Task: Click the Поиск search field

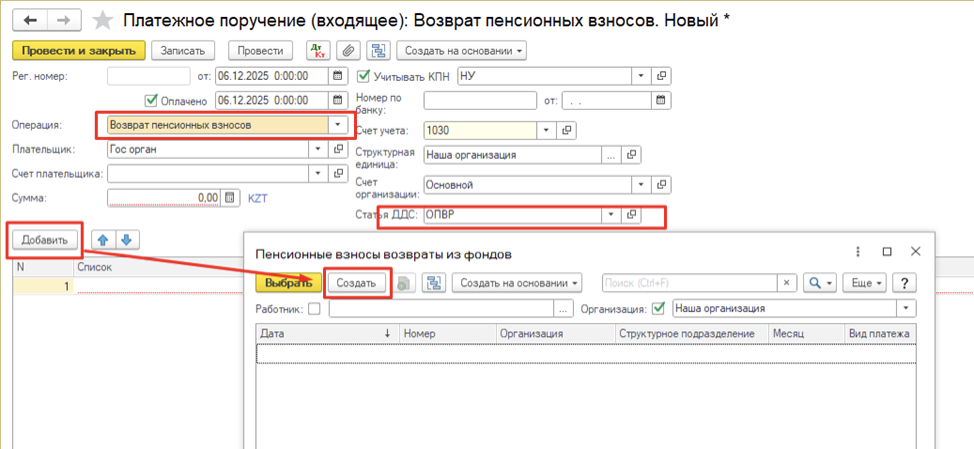Action: [688, 283]
